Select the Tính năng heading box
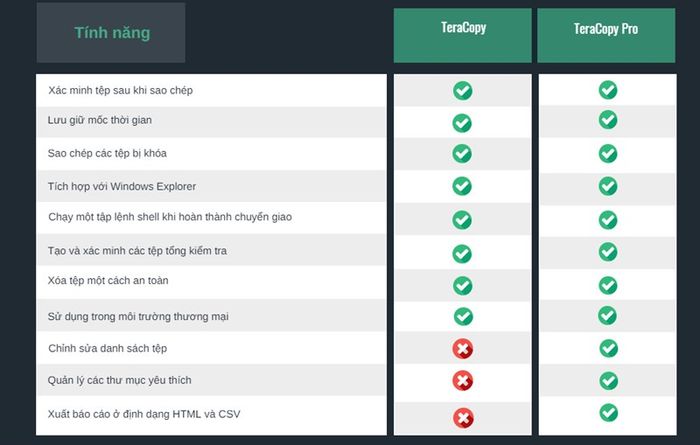 (111, 33)
